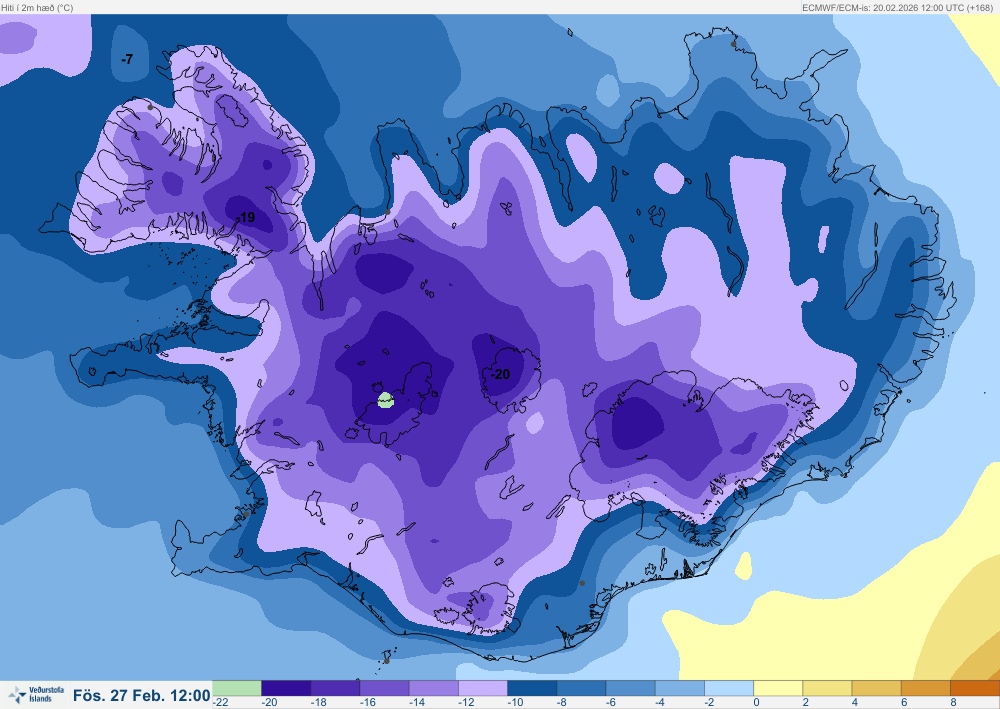Click the legend value '-16'
Viewport: 1000px width, 709px height.
368,702
